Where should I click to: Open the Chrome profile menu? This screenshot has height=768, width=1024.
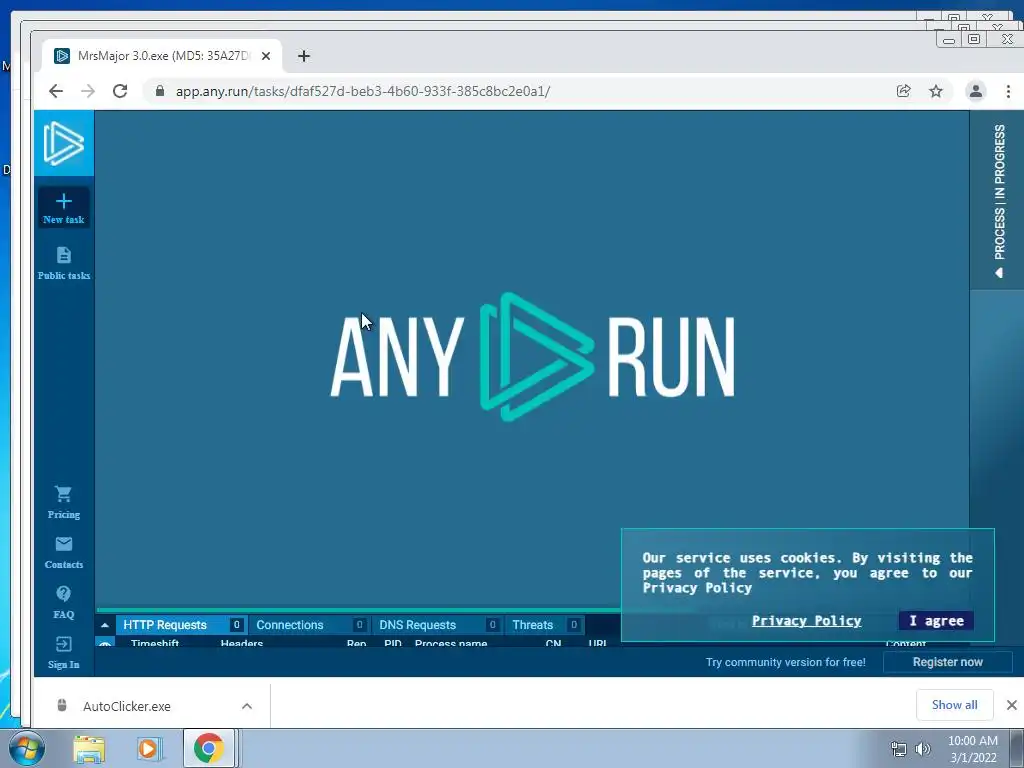(x=976, y=91)
